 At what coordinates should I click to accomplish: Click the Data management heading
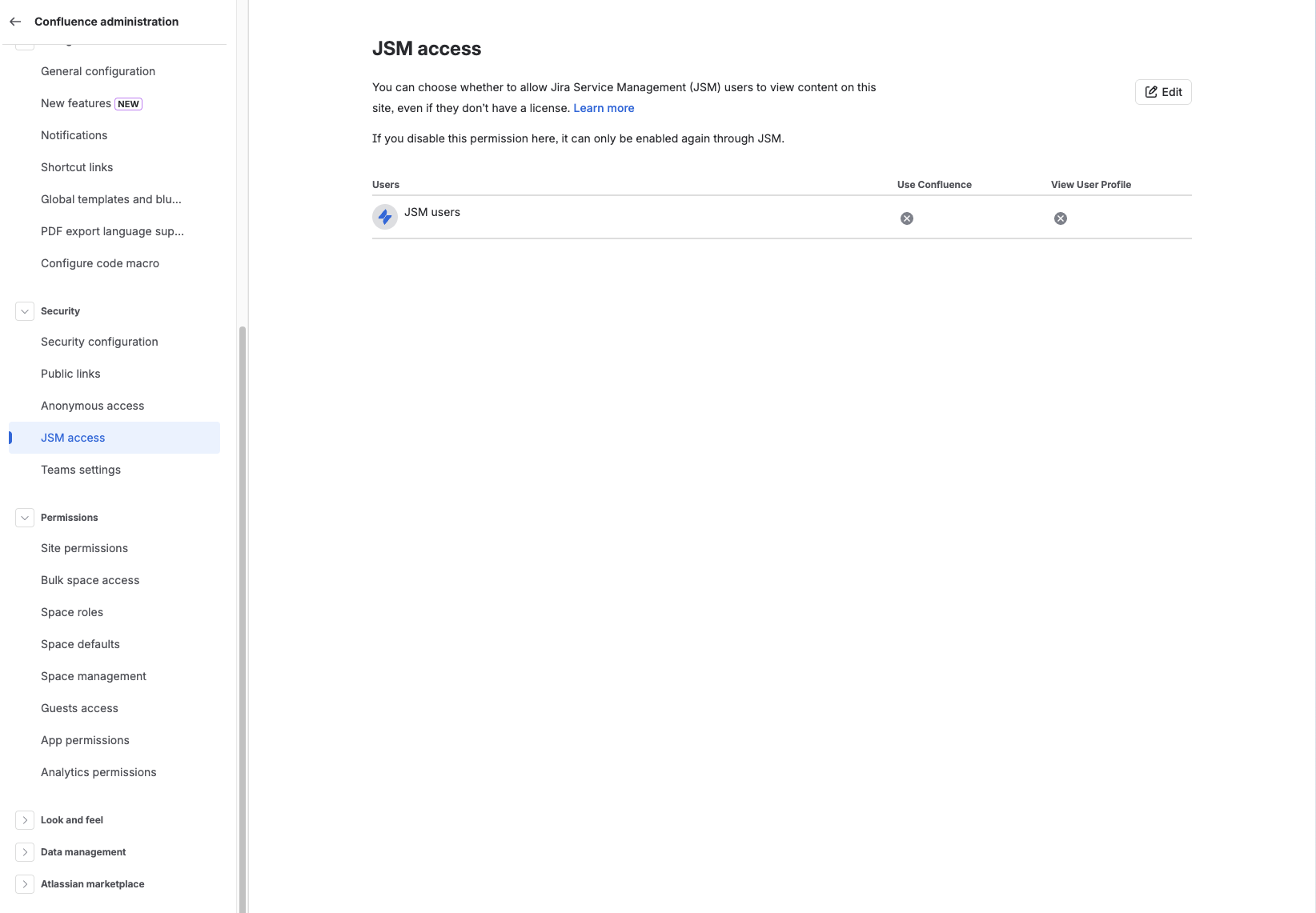pyautogui.click(x=83, y=852)
